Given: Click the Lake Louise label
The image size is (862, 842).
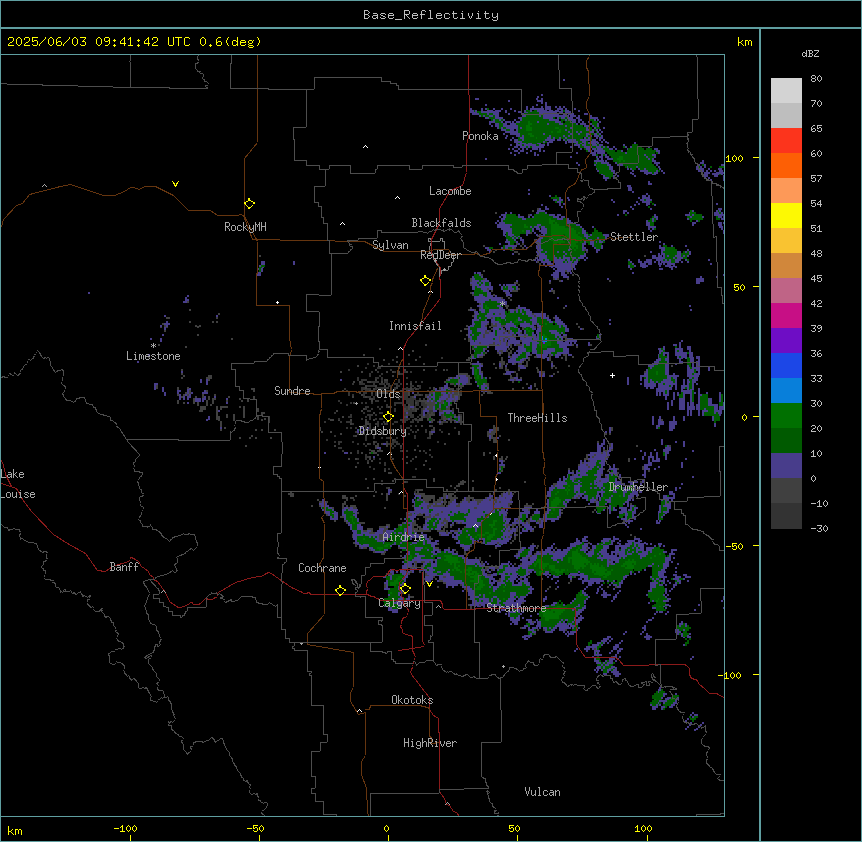Looking at the screenshot, I should click(x=18, y=484).
